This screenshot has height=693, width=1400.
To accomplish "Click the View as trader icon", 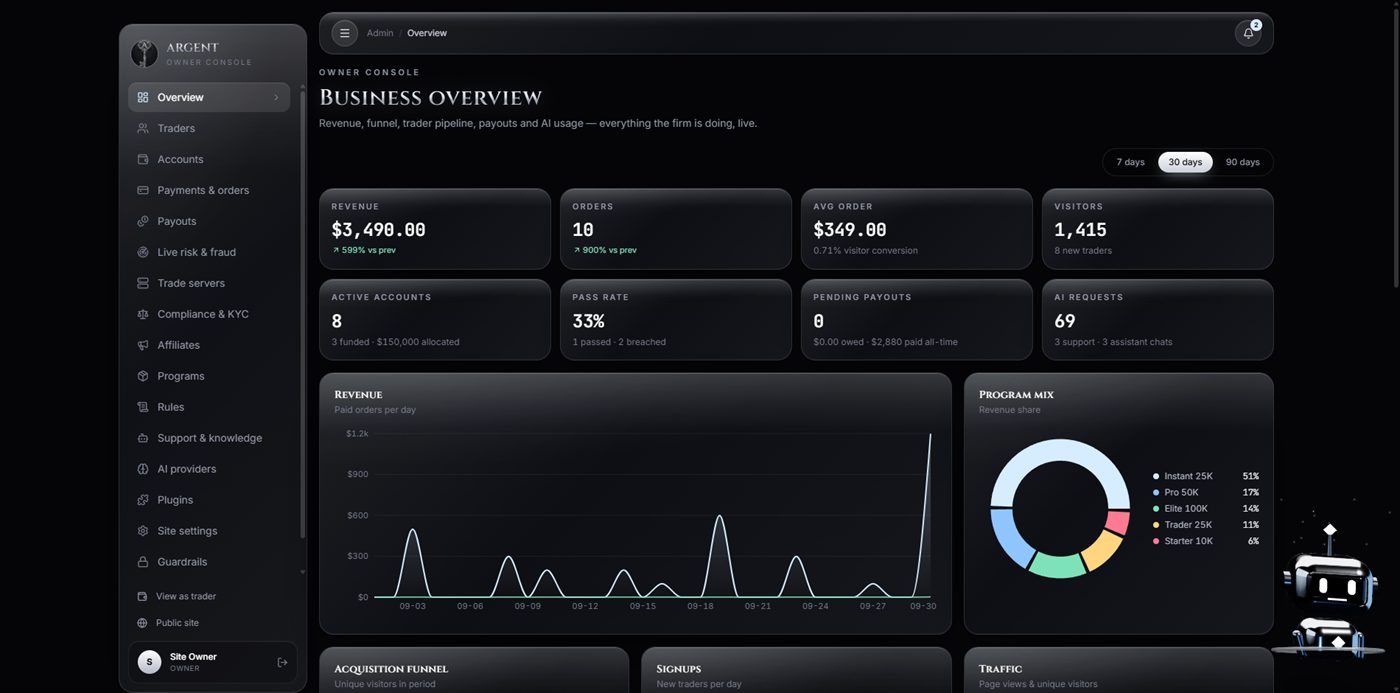I will coord(142,596).
